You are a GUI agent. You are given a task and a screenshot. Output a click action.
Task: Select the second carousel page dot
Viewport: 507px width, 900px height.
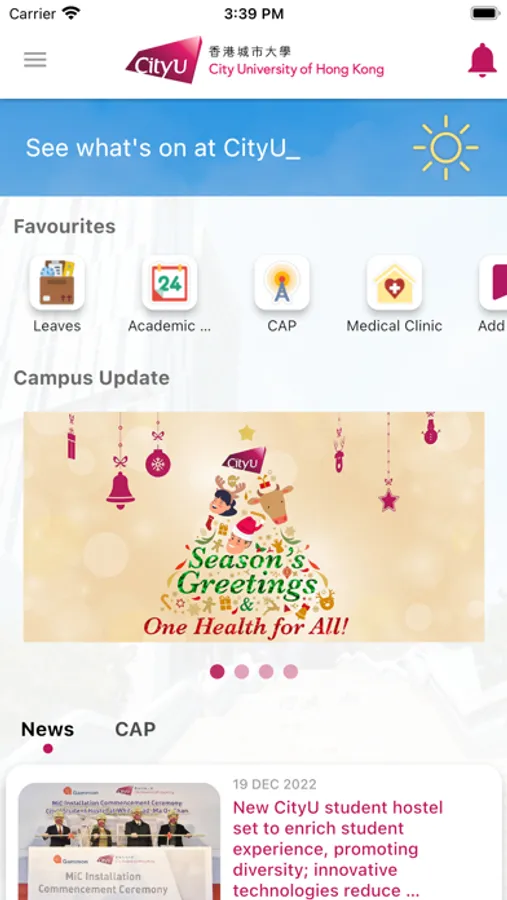pos(242,671)
